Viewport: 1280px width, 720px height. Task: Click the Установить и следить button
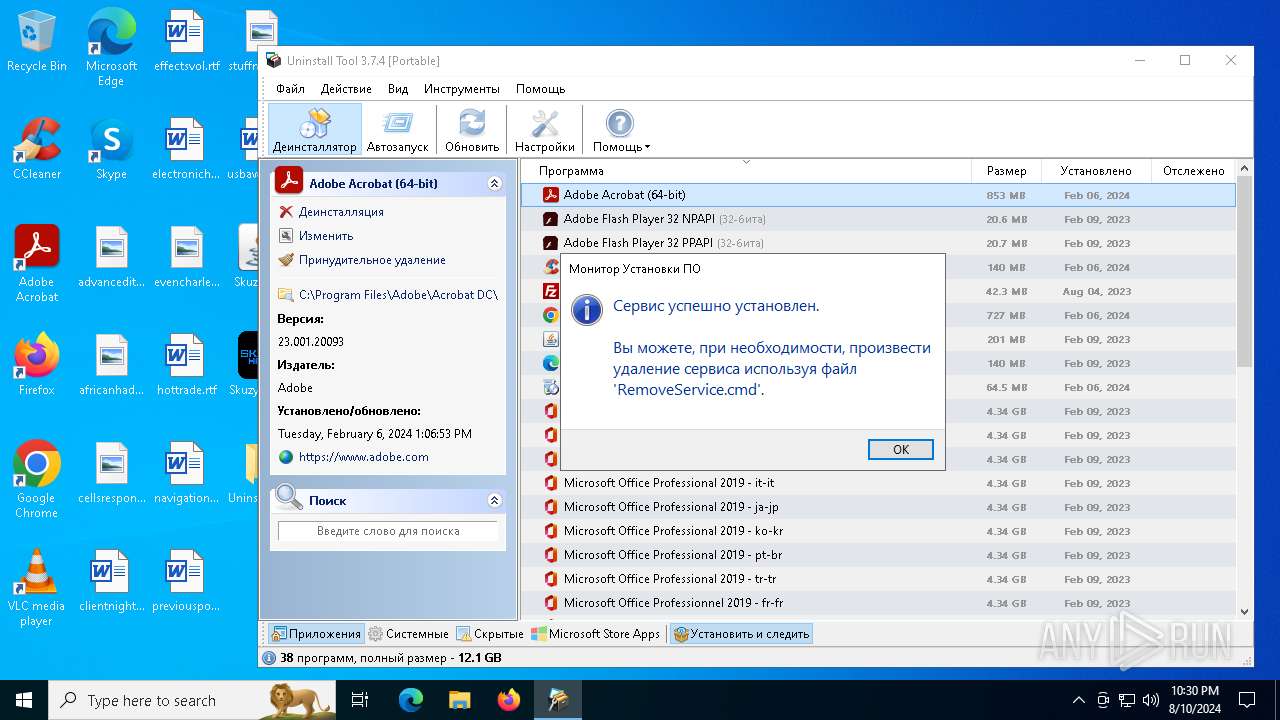tap(741, 634)
